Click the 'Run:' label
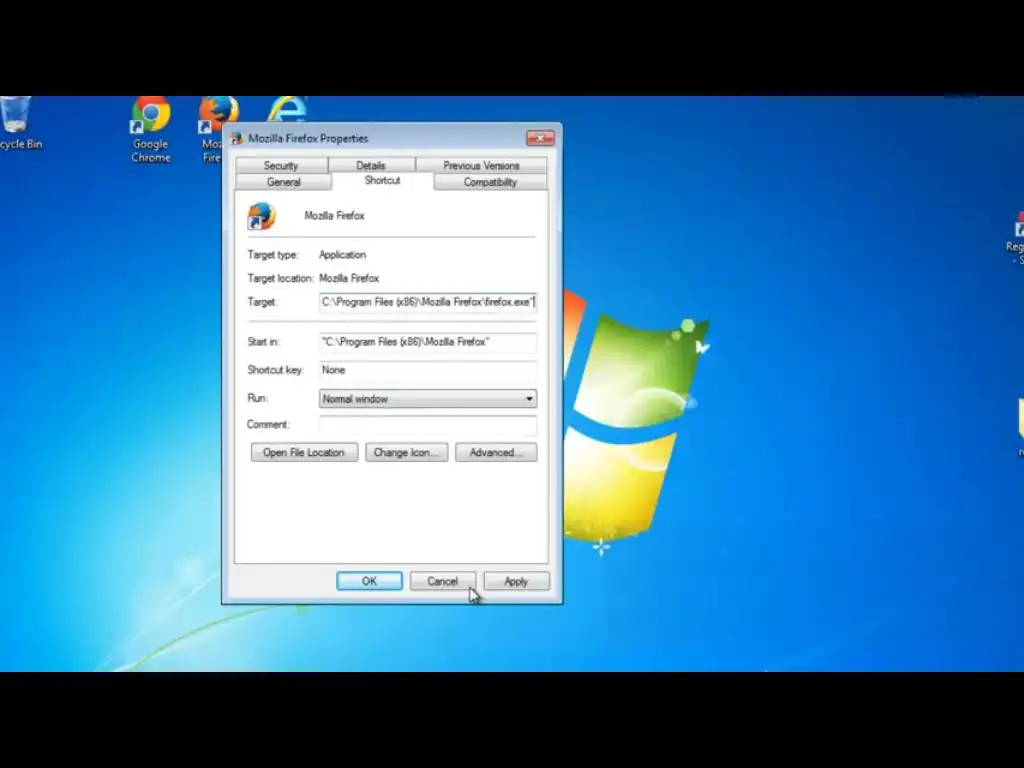1024x768 pixels. (257, 398)
